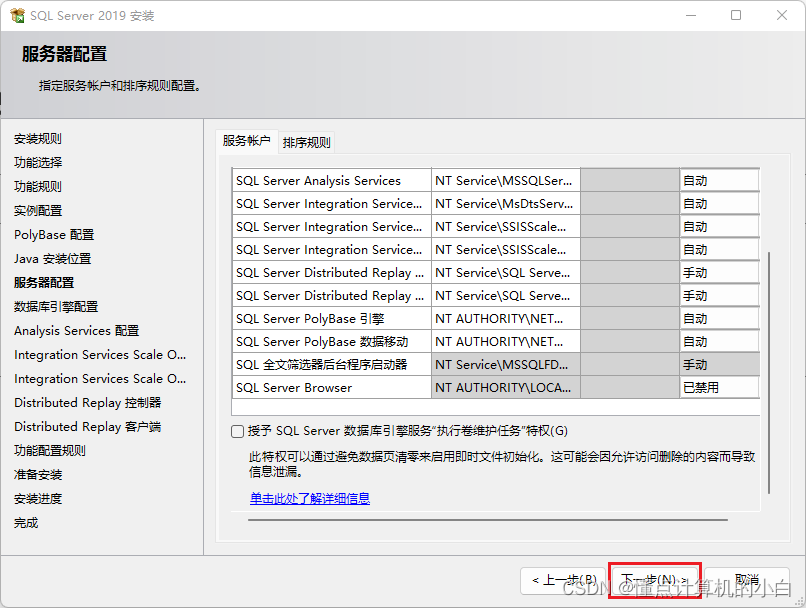Screen dimensions: 806x608
Task: Click password cell of SQL Server PolyBase 引擎 row
Action: tap(630, 319)
